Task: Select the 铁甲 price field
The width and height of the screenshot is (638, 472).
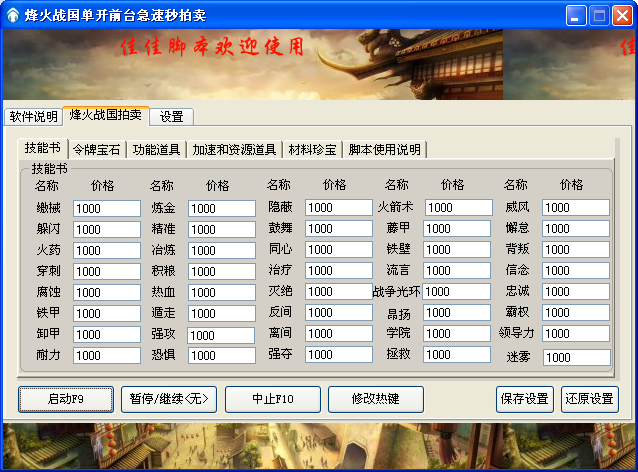Action: pos(107,314)
